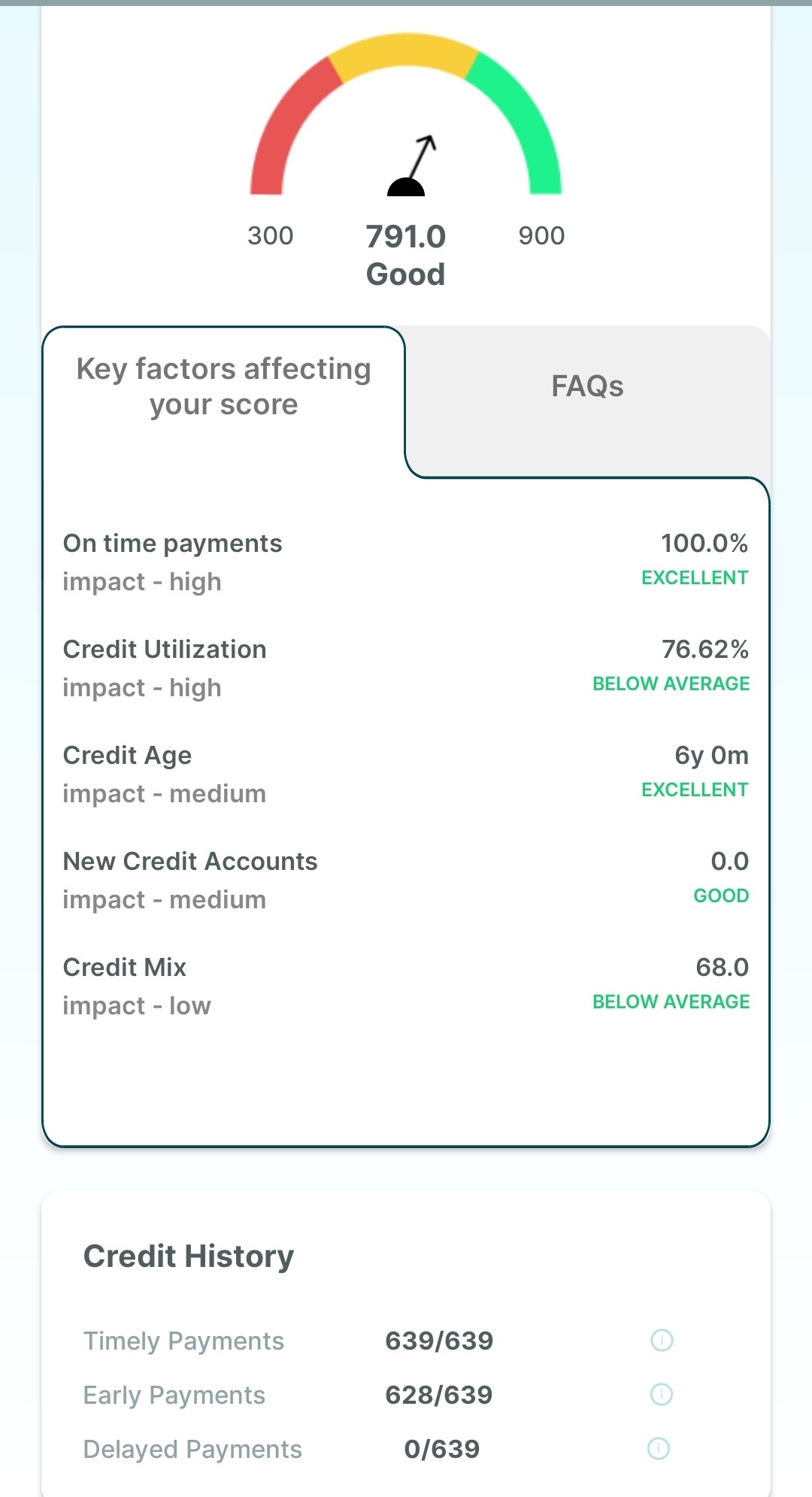Tap info icon beside Early Payments

[662, 1394]
